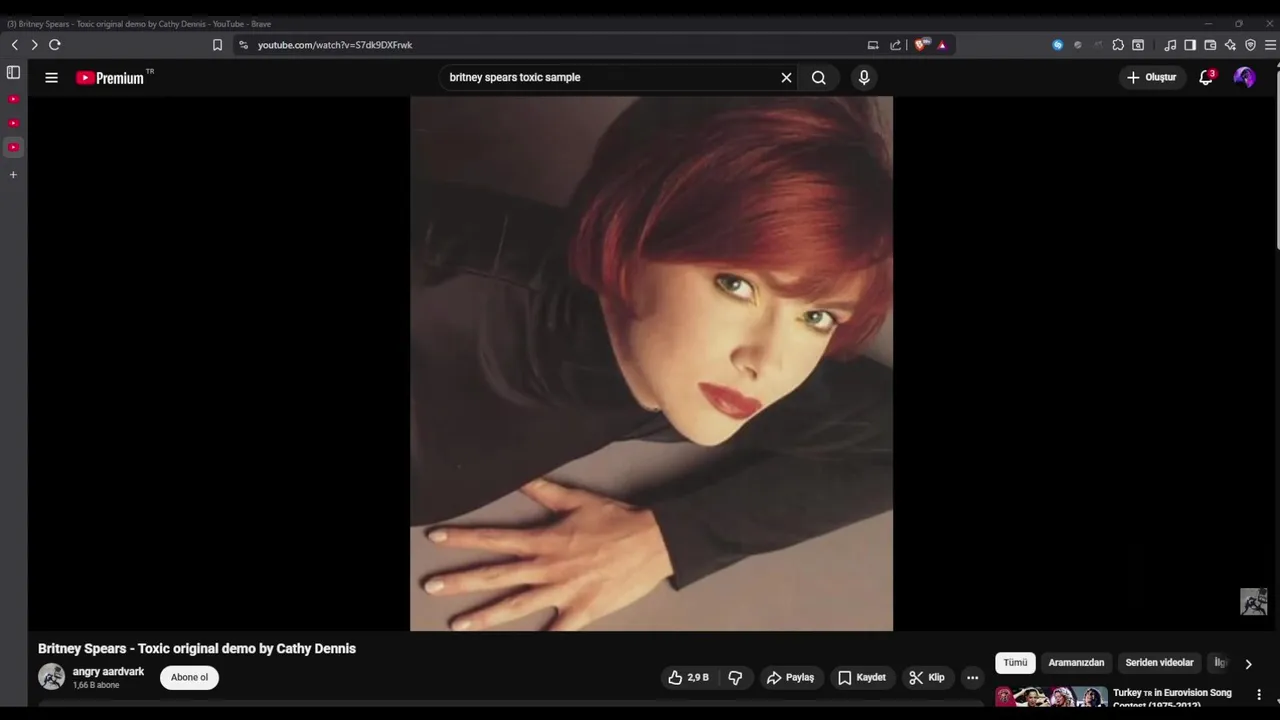
Task: Open angry aardvark channel avatar
Action: click(x=51, y=677)
